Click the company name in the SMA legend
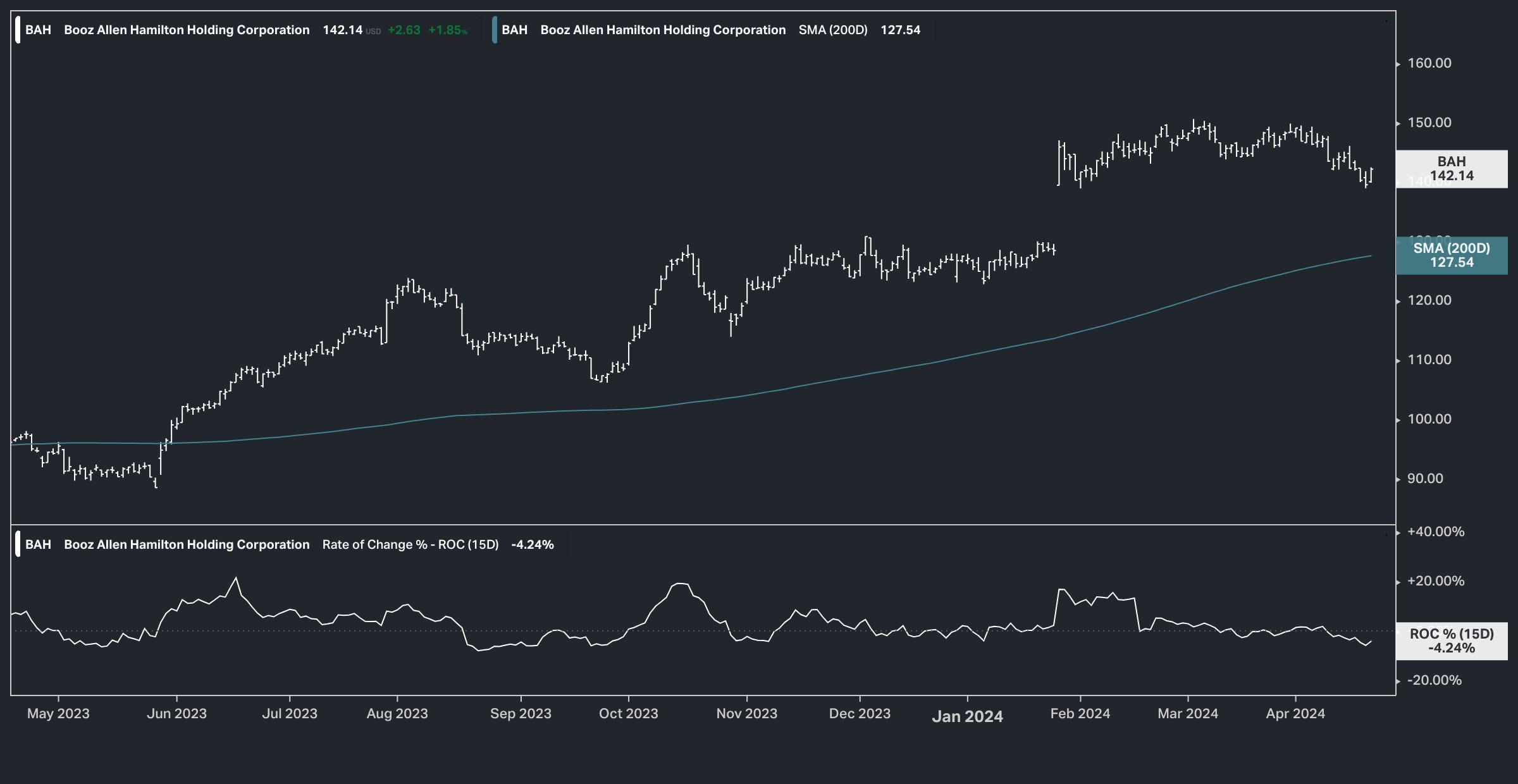This screenshot has width=1518, height=784. click(663, 30)
